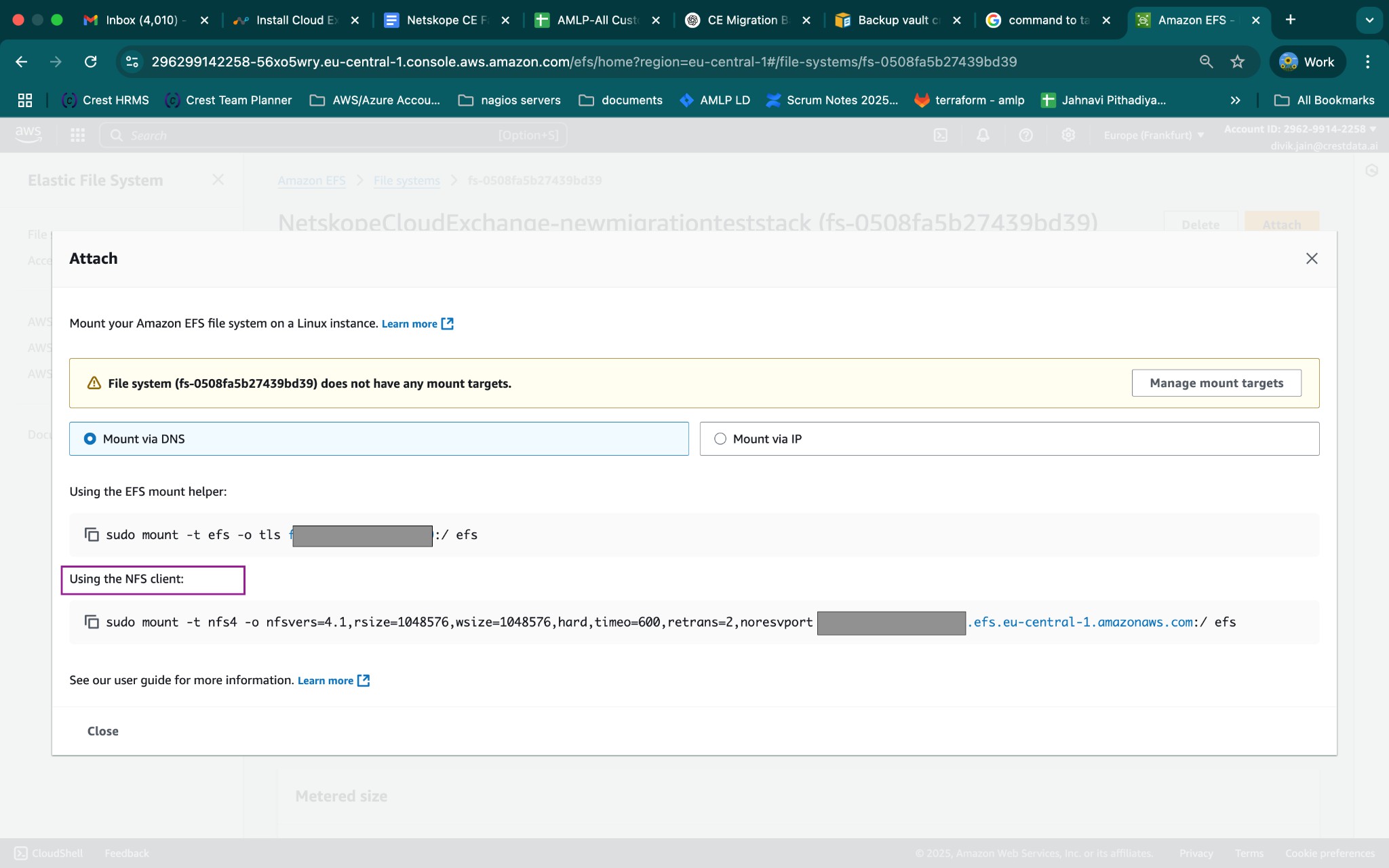Click the Cookie preferences footer link
This screenshot has width=1389, height=868.
1329,853
